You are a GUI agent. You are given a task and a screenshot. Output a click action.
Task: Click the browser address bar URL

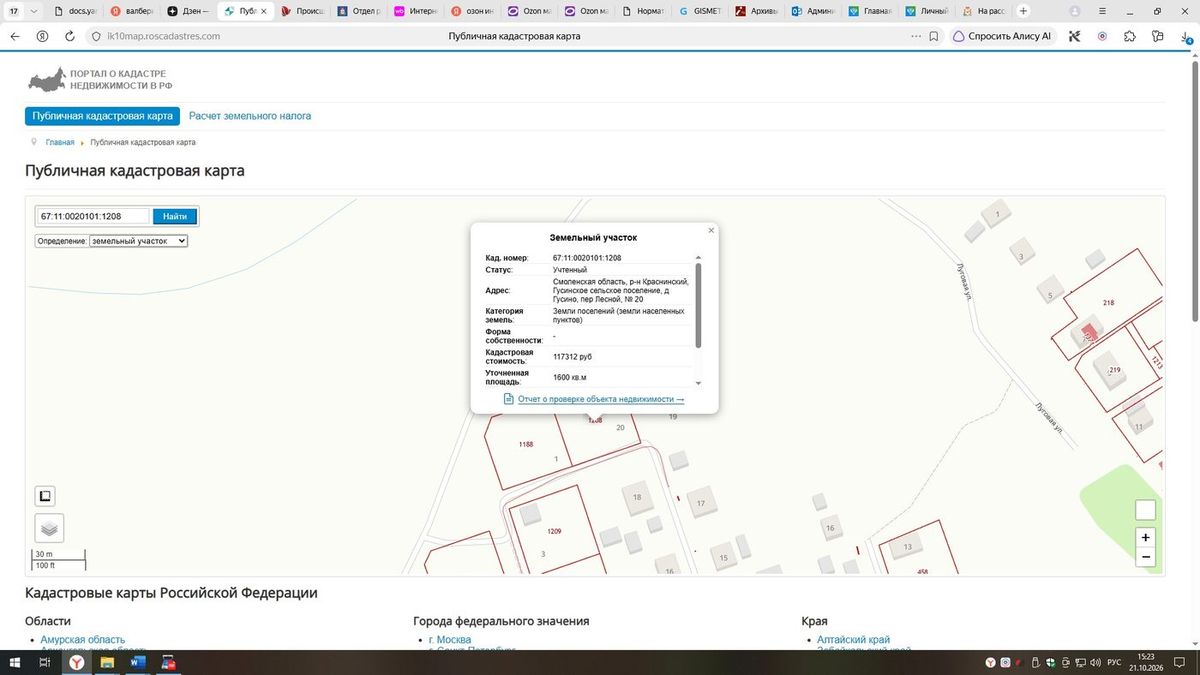(163, 36)
